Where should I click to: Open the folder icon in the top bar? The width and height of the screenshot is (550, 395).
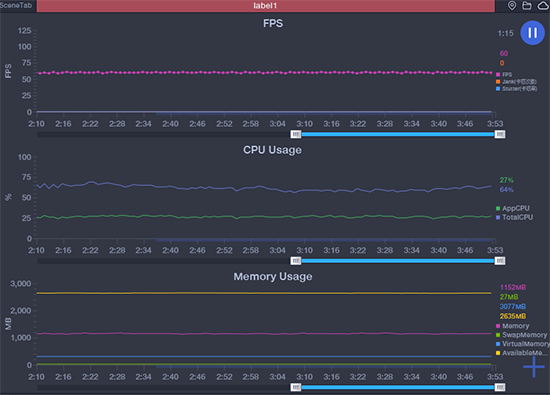pyautogui.click(x=526, y=6)
